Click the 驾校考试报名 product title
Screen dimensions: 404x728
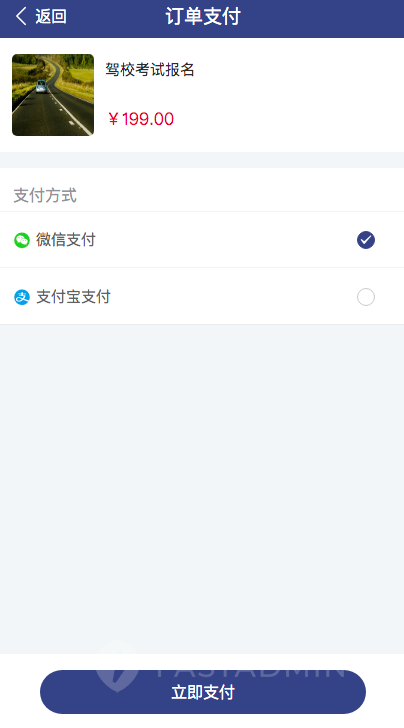[150, 70]
